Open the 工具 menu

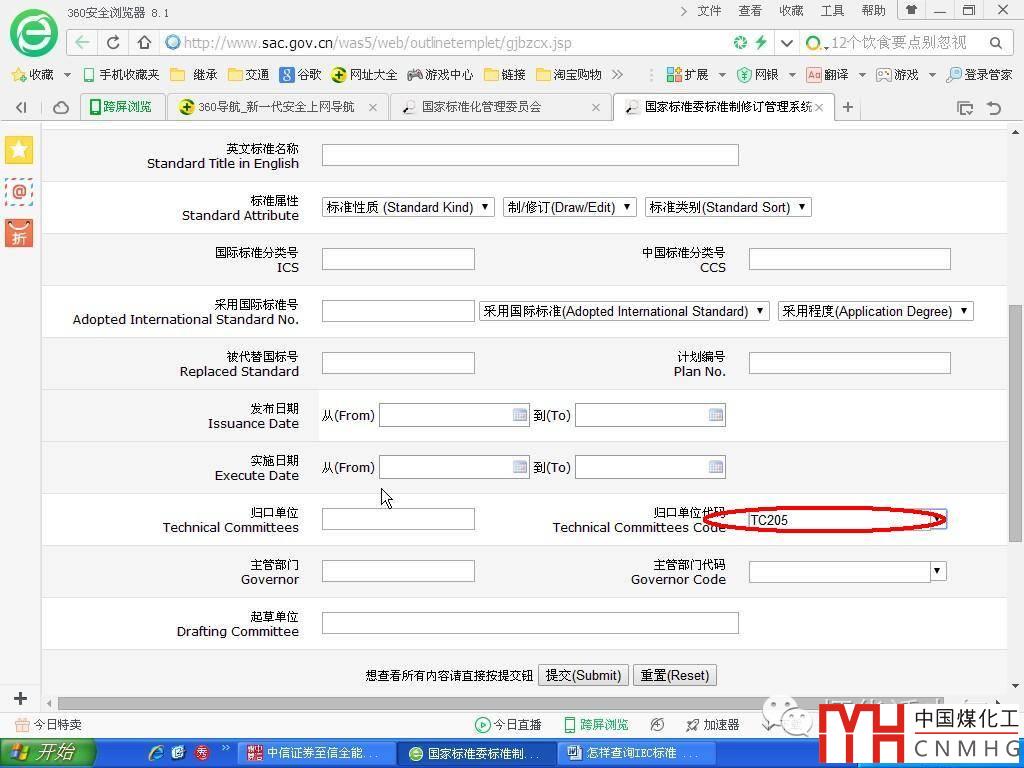click(x=832, y=11)
